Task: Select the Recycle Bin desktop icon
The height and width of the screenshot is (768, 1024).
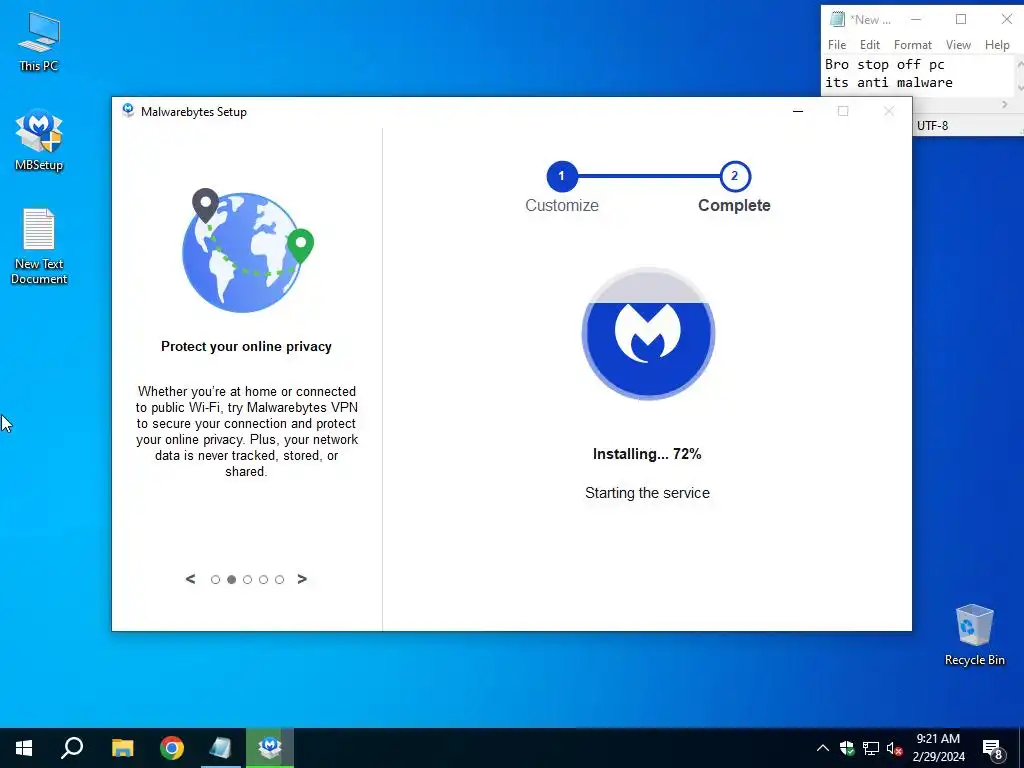Action: [974, 635]
